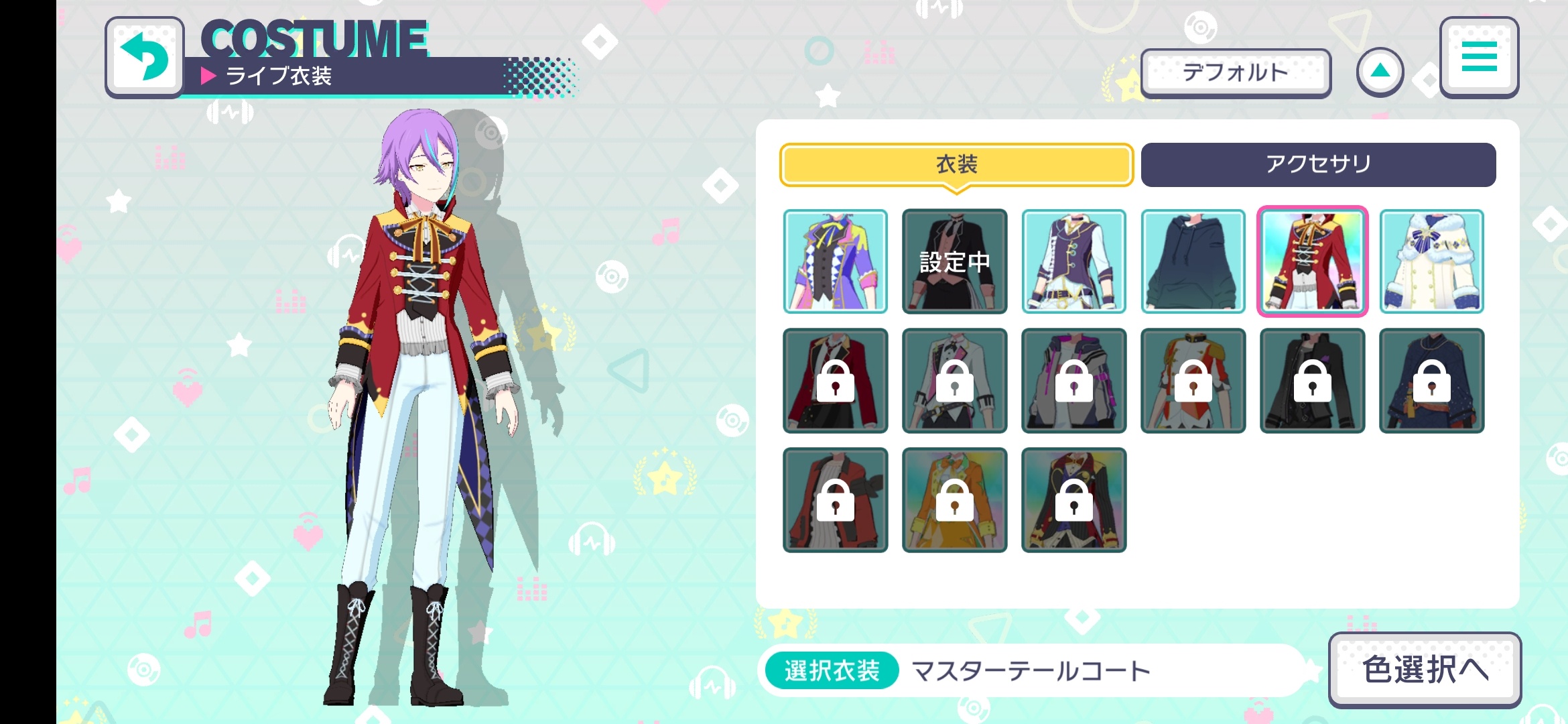
Task: Tap the locked red blazer costume
Action: point(836,381)
